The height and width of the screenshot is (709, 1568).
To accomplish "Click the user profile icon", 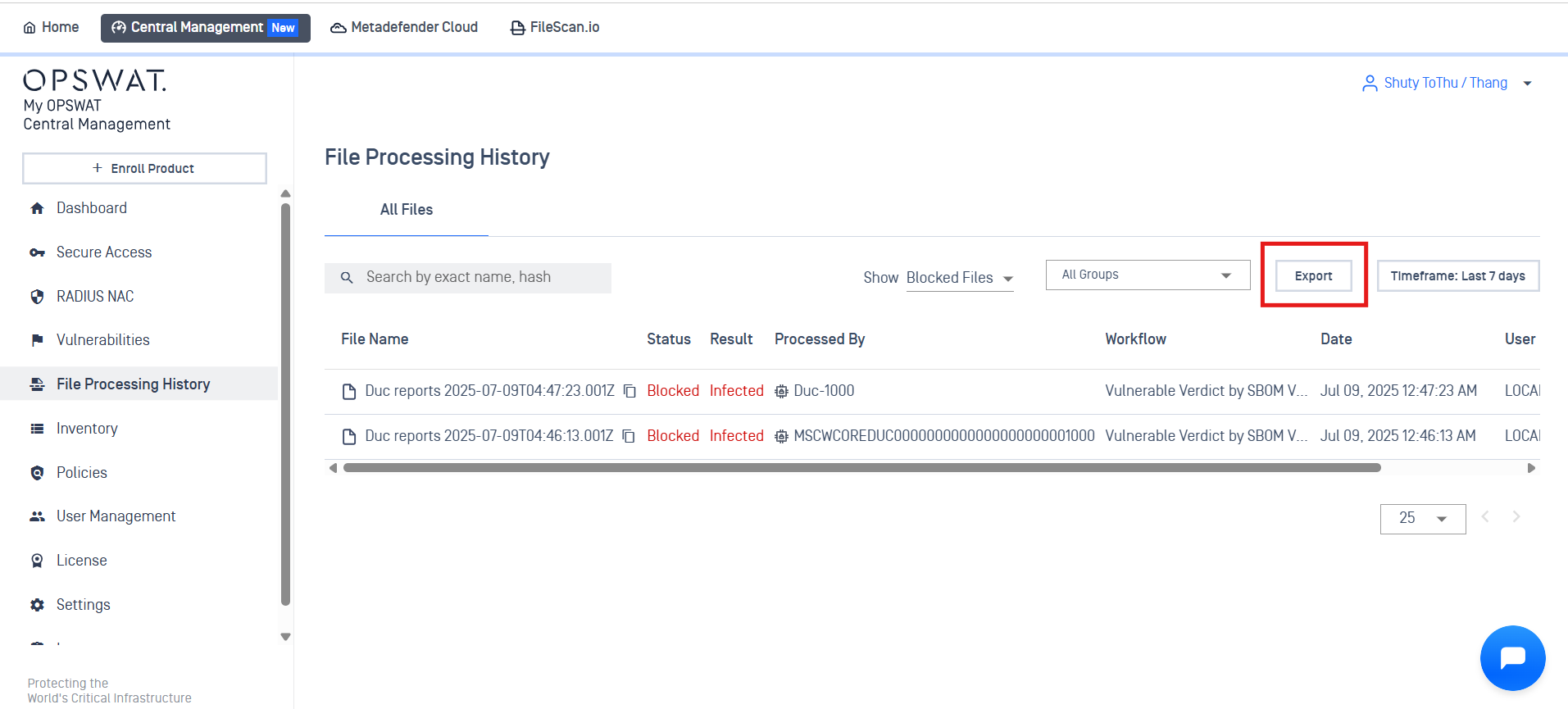I will coord(1370,83).
